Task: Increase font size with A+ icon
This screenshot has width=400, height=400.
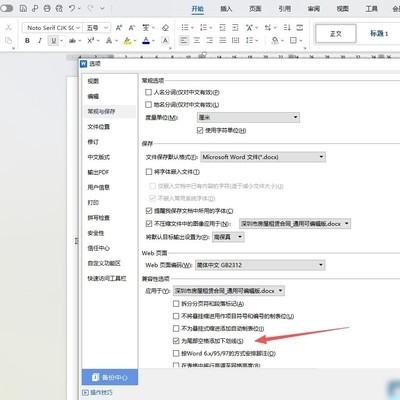Action: pos(119,28)
